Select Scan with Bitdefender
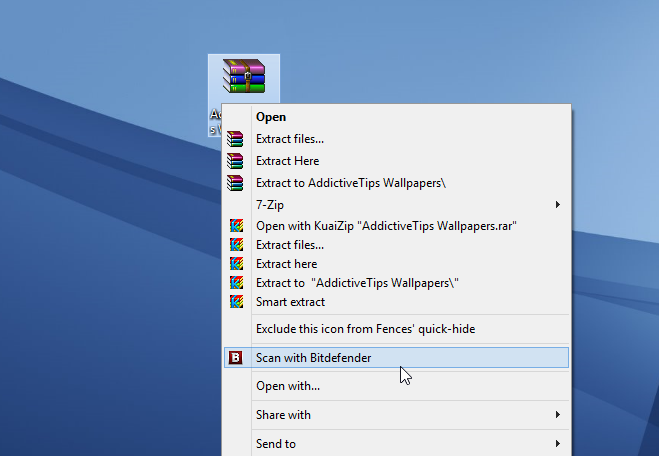 (396, 358)
